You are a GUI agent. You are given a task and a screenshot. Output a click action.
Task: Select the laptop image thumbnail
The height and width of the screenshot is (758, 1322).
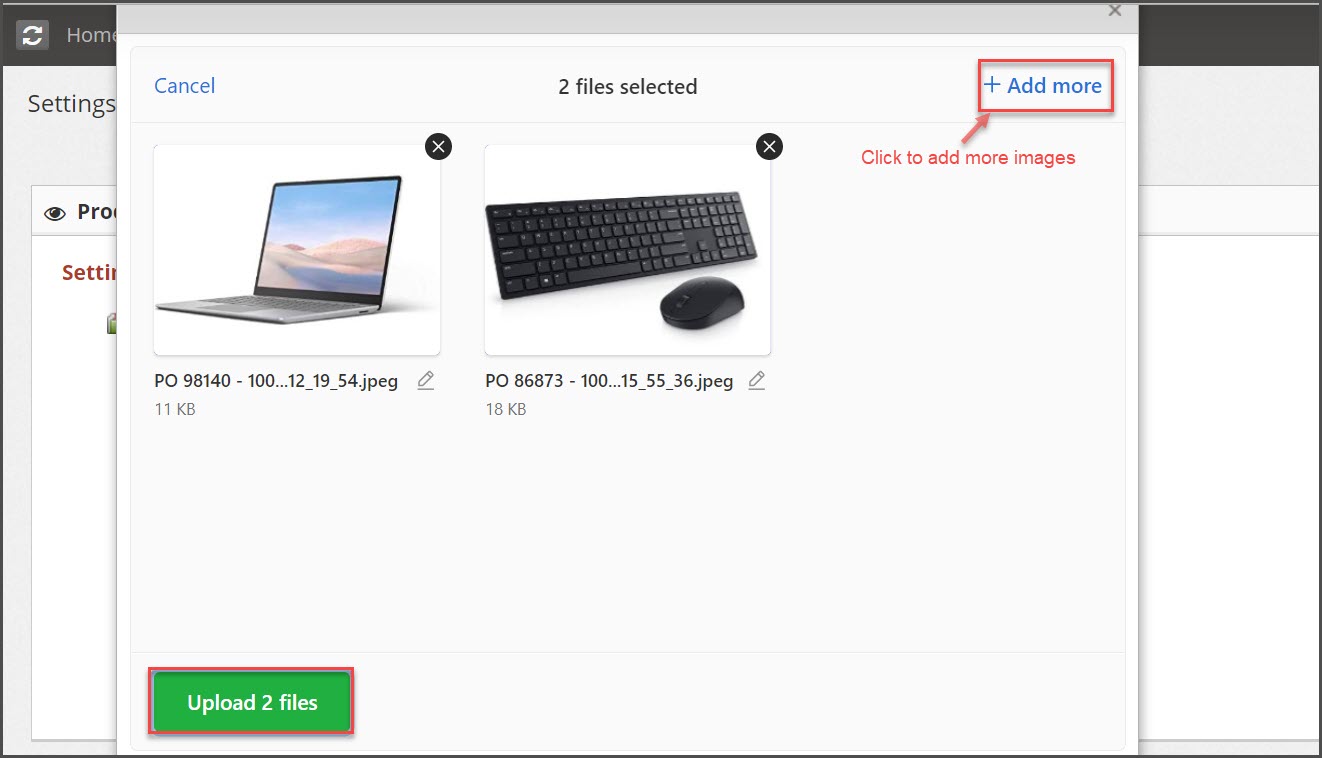tap(297, 250)
